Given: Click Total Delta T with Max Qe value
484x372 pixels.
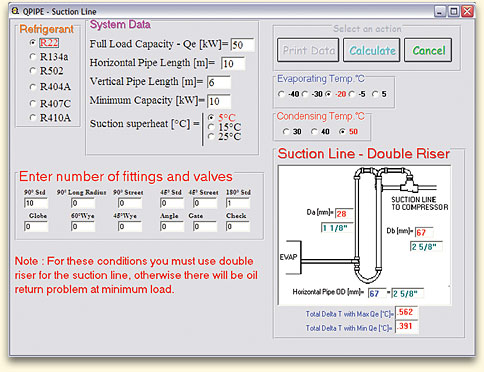Looking at the screenshot, I should point(407,312).
